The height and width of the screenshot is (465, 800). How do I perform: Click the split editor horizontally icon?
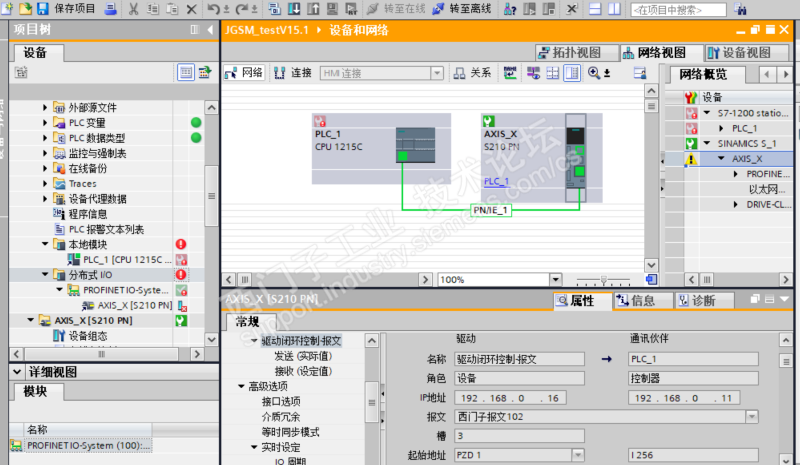tap(595, 9)
